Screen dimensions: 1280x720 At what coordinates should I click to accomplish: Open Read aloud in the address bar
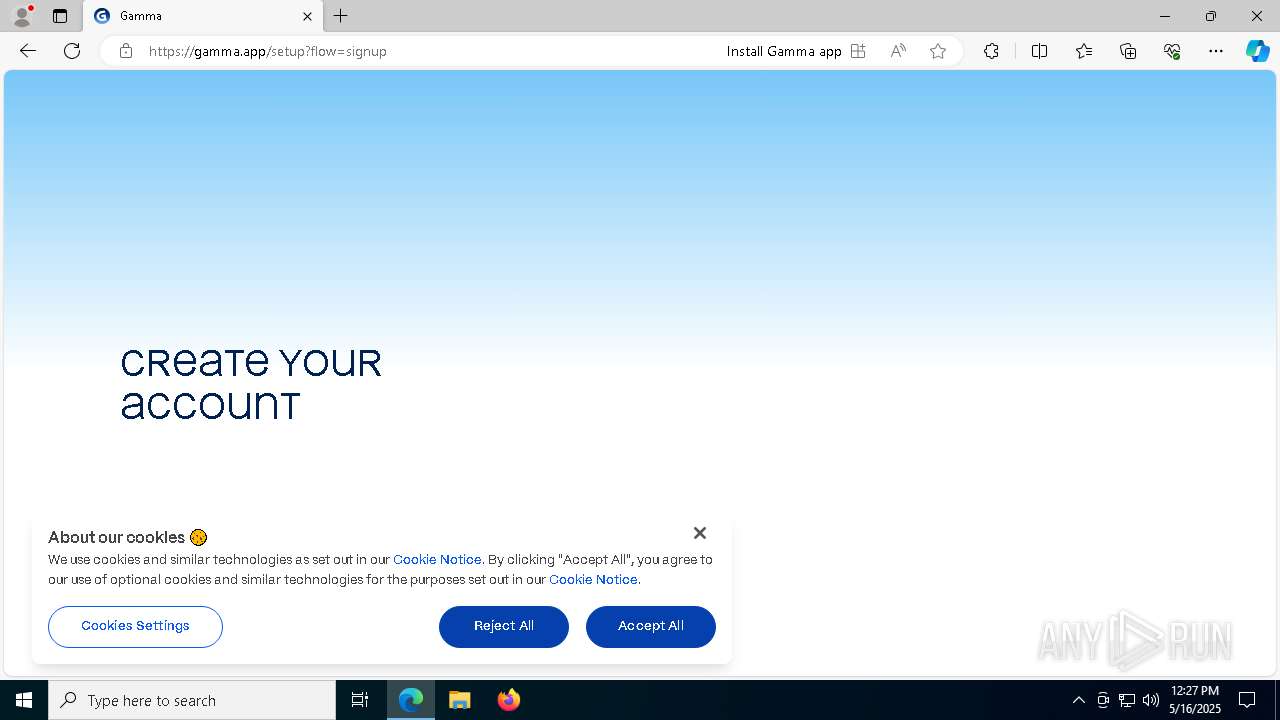(x=898, y=51)
